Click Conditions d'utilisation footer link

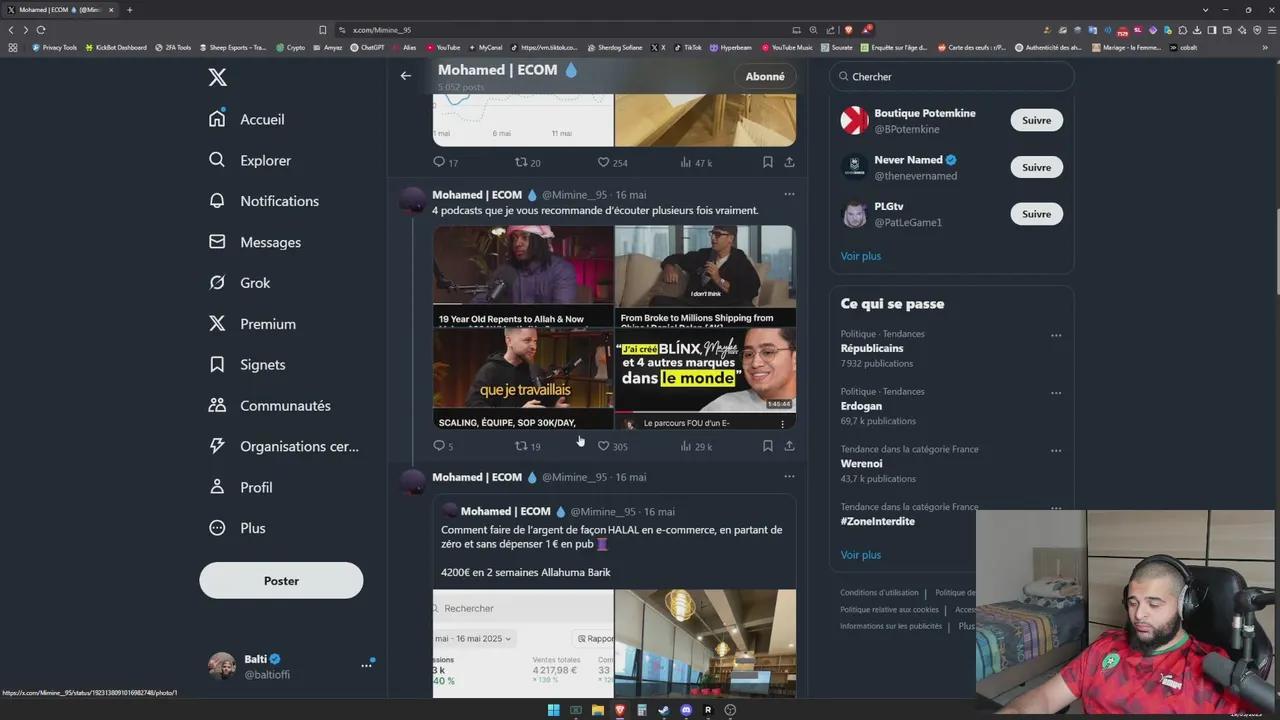pos(879,593)
